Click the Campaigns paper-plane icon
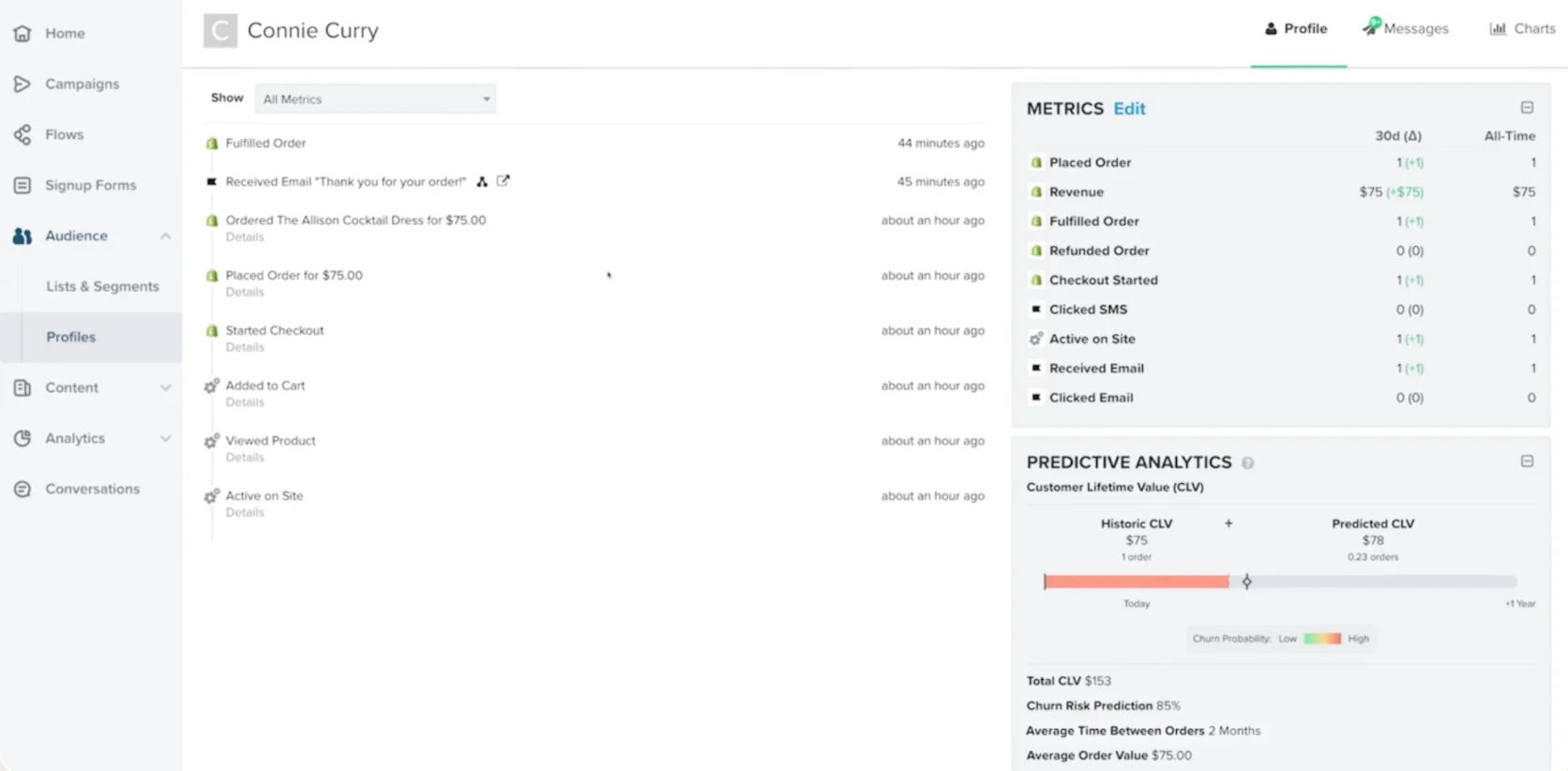This screenshot has height=771, width=1568. [x=23, y=84]
